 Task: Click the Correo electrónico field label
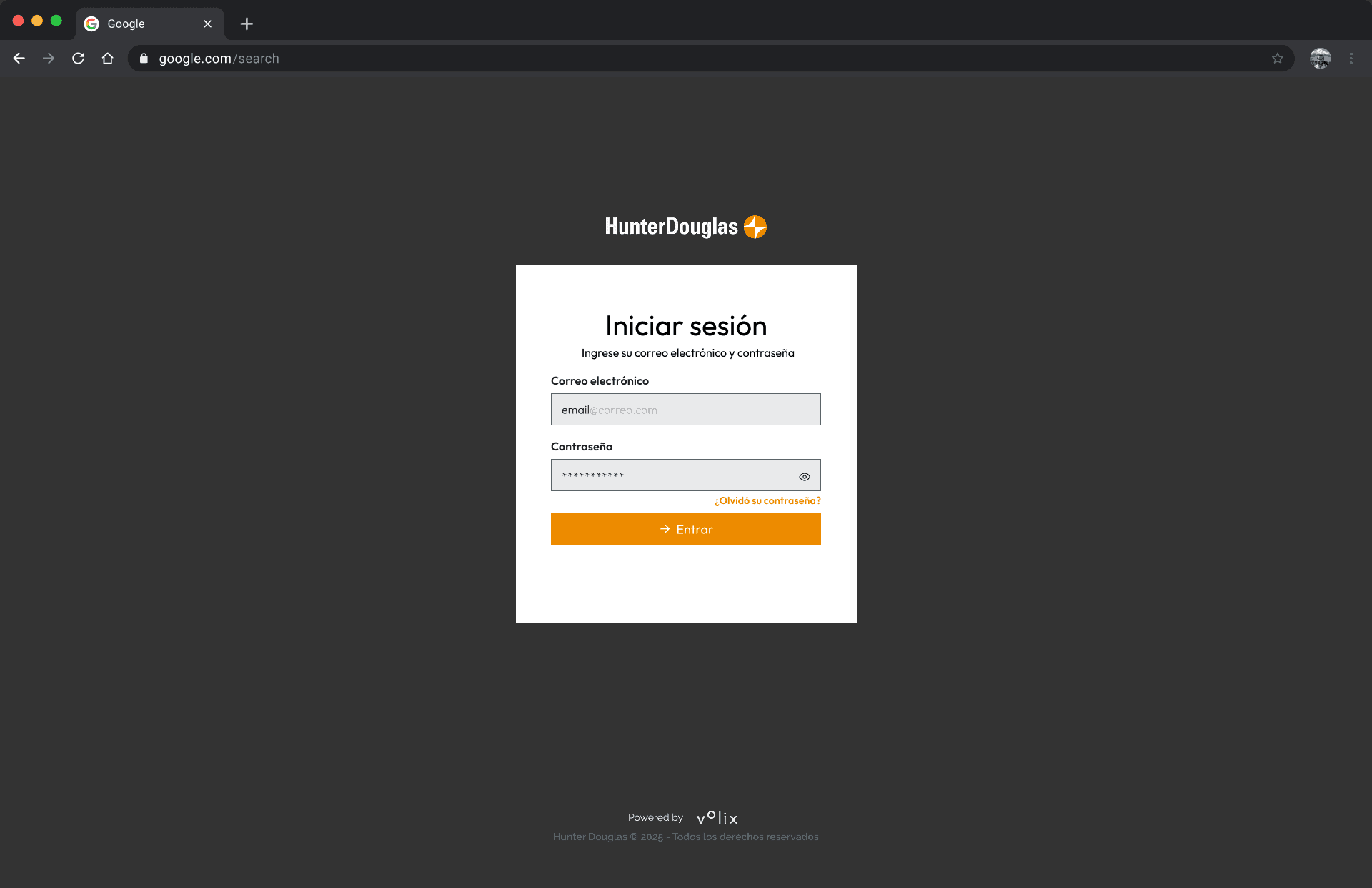600,381
